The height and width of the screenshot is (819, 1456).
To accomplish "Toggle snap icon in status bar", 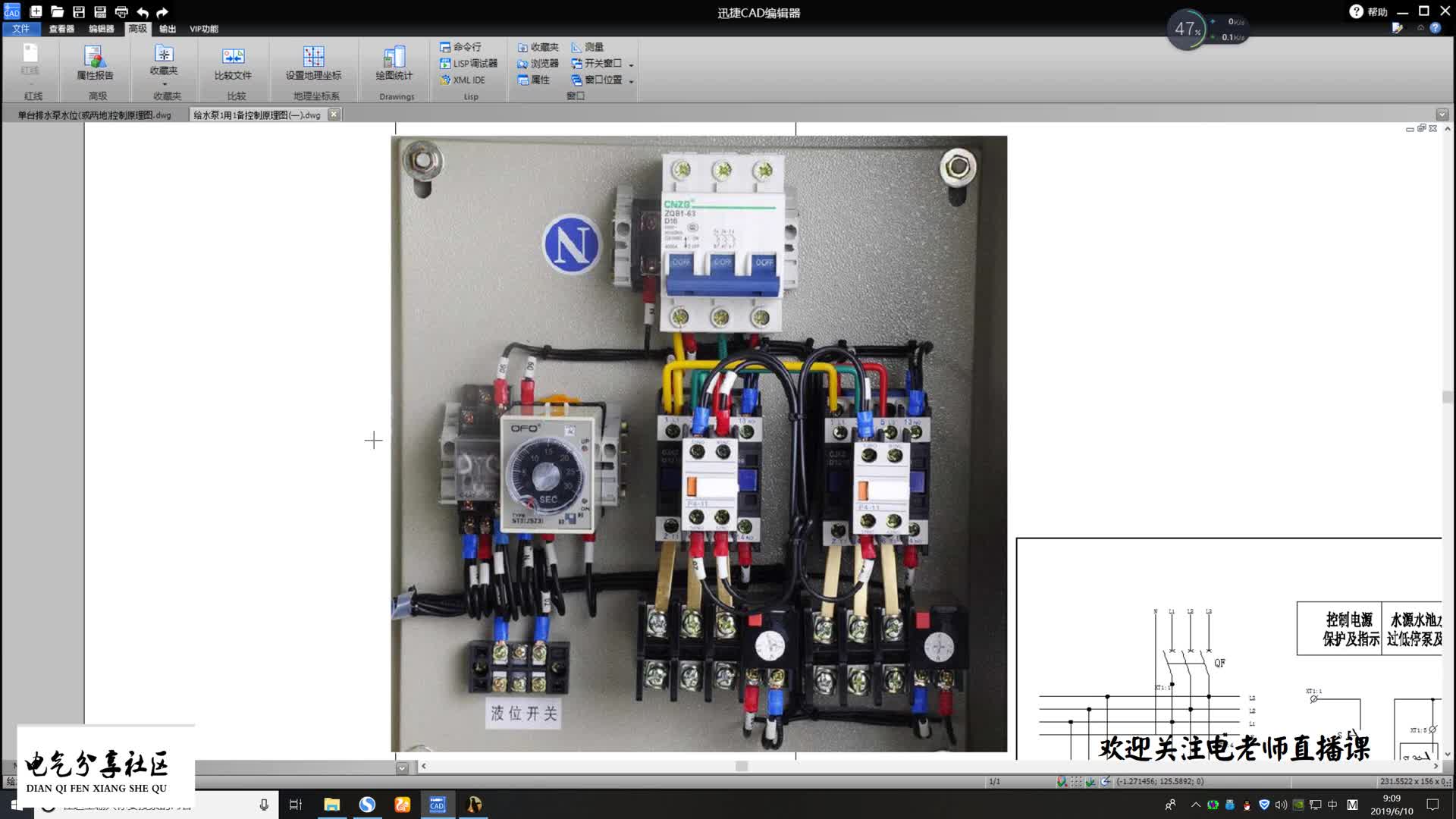I will coord(1062,781).
